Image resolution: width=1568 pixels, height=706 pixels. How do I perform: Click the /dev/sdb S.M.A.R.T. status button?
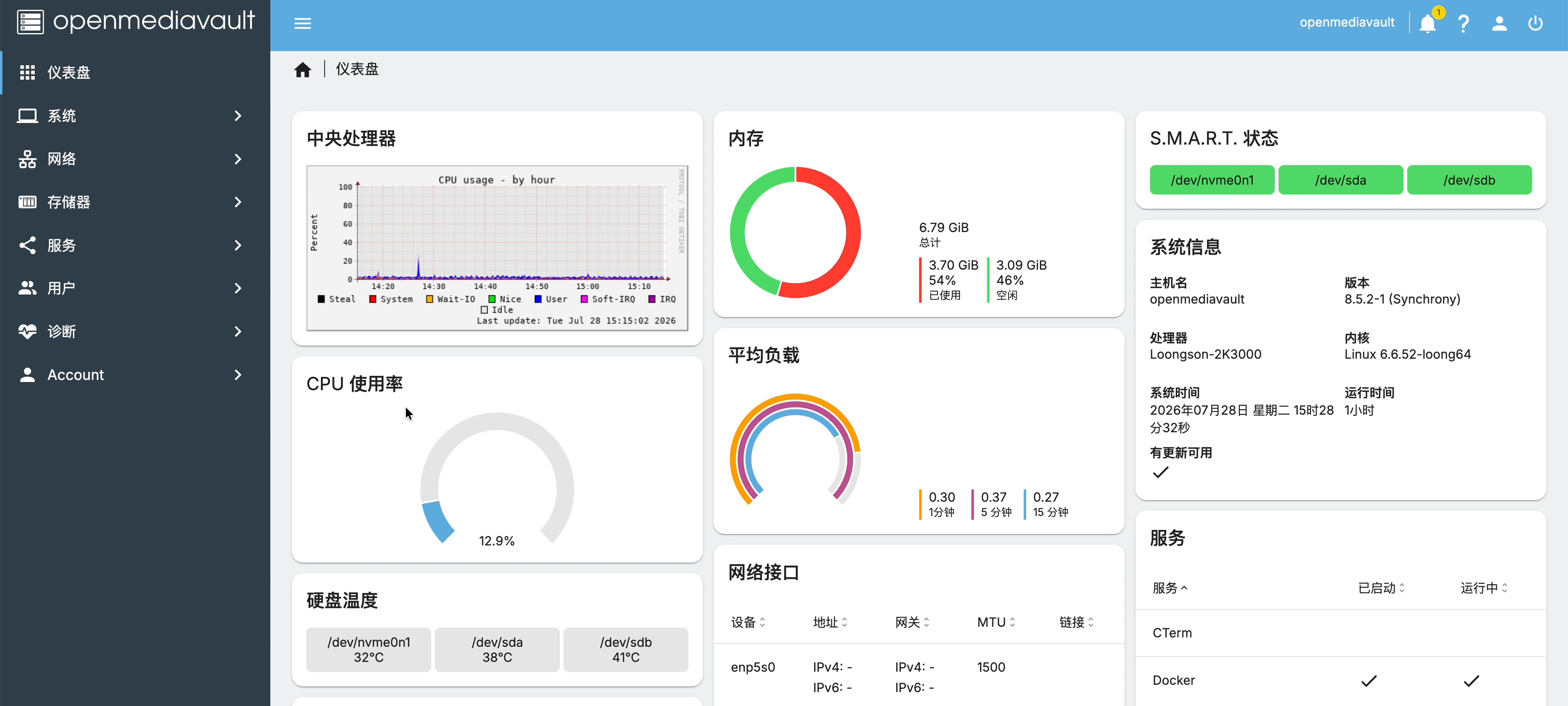coord(1469,180)
